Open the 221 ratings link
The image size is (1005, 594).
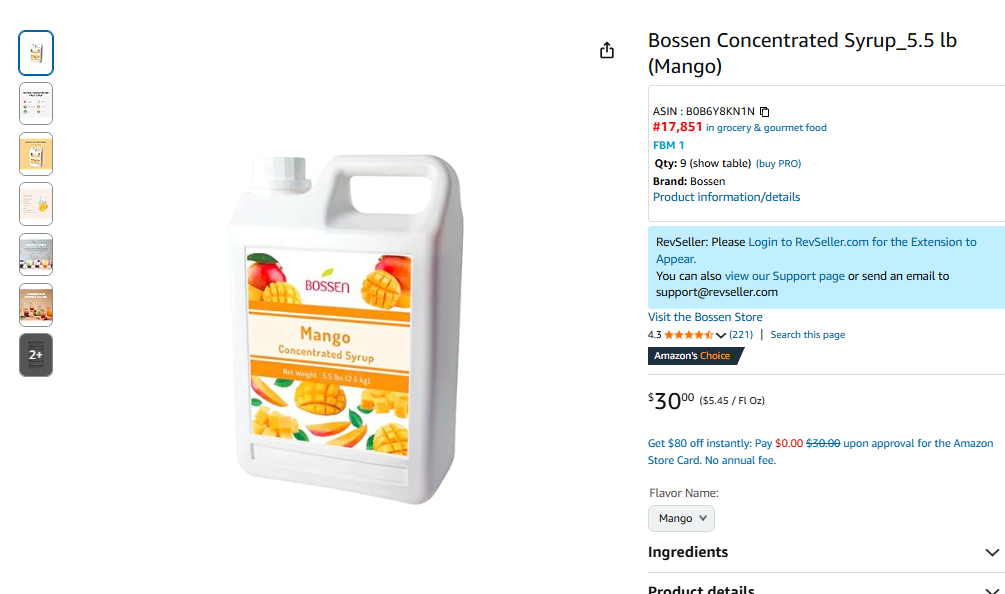741,334
